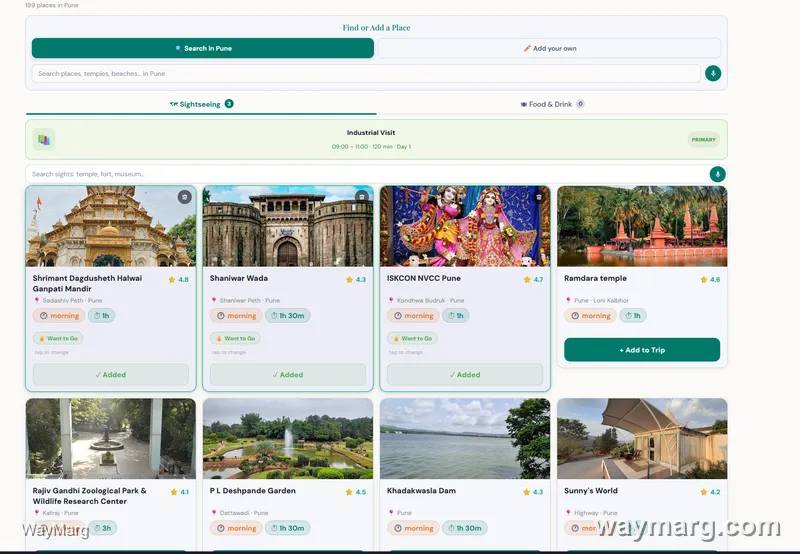The height and width of the screenshot is (554, 800).
Task: Toggle the Added state on ISKCON NVCC Pune
Action: [465, 374]
